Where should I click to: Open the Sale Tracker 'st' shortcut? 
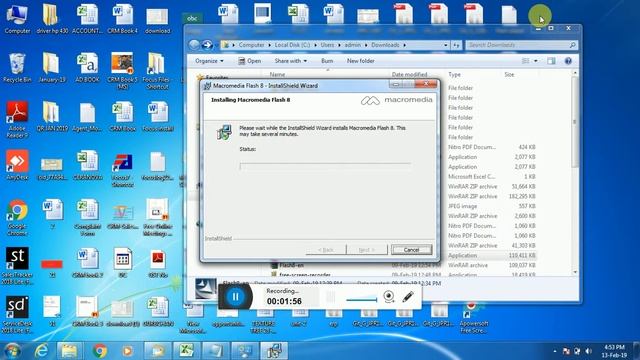click(17, 267)
